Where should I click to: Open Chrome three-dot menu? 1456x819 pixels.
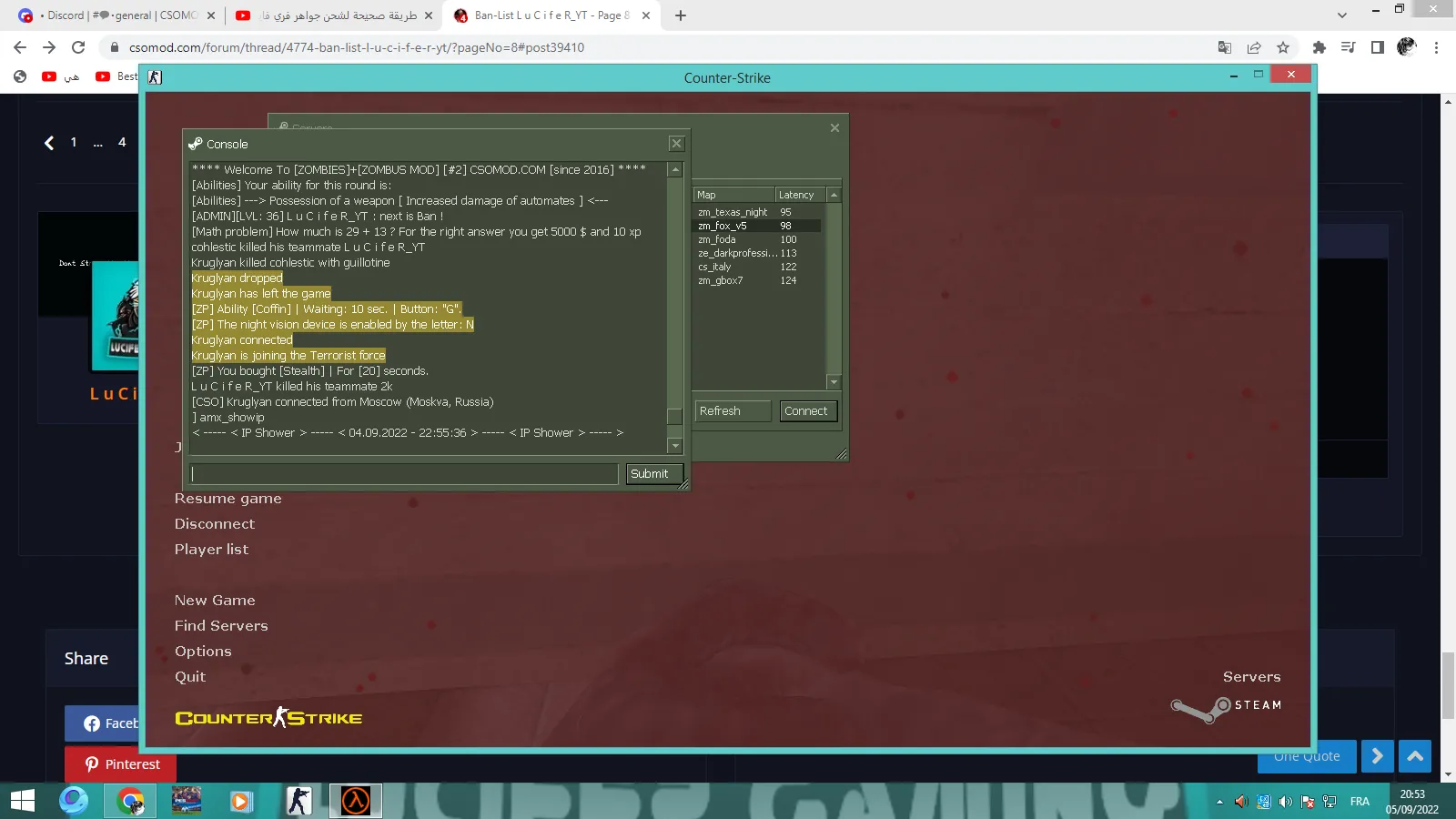pos(1437,47)
